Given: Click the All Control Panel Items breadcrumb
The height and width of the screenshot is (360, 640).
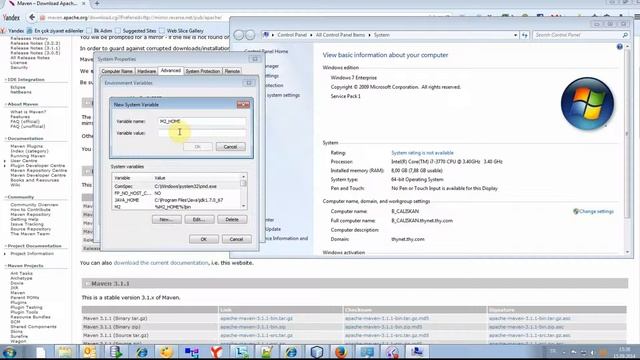Looking at the screenshot, I should [340, 35].
